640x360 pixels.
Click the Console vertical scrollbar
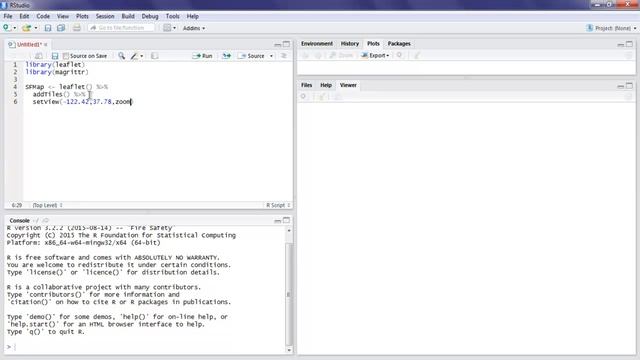click(x=289, y=294)
